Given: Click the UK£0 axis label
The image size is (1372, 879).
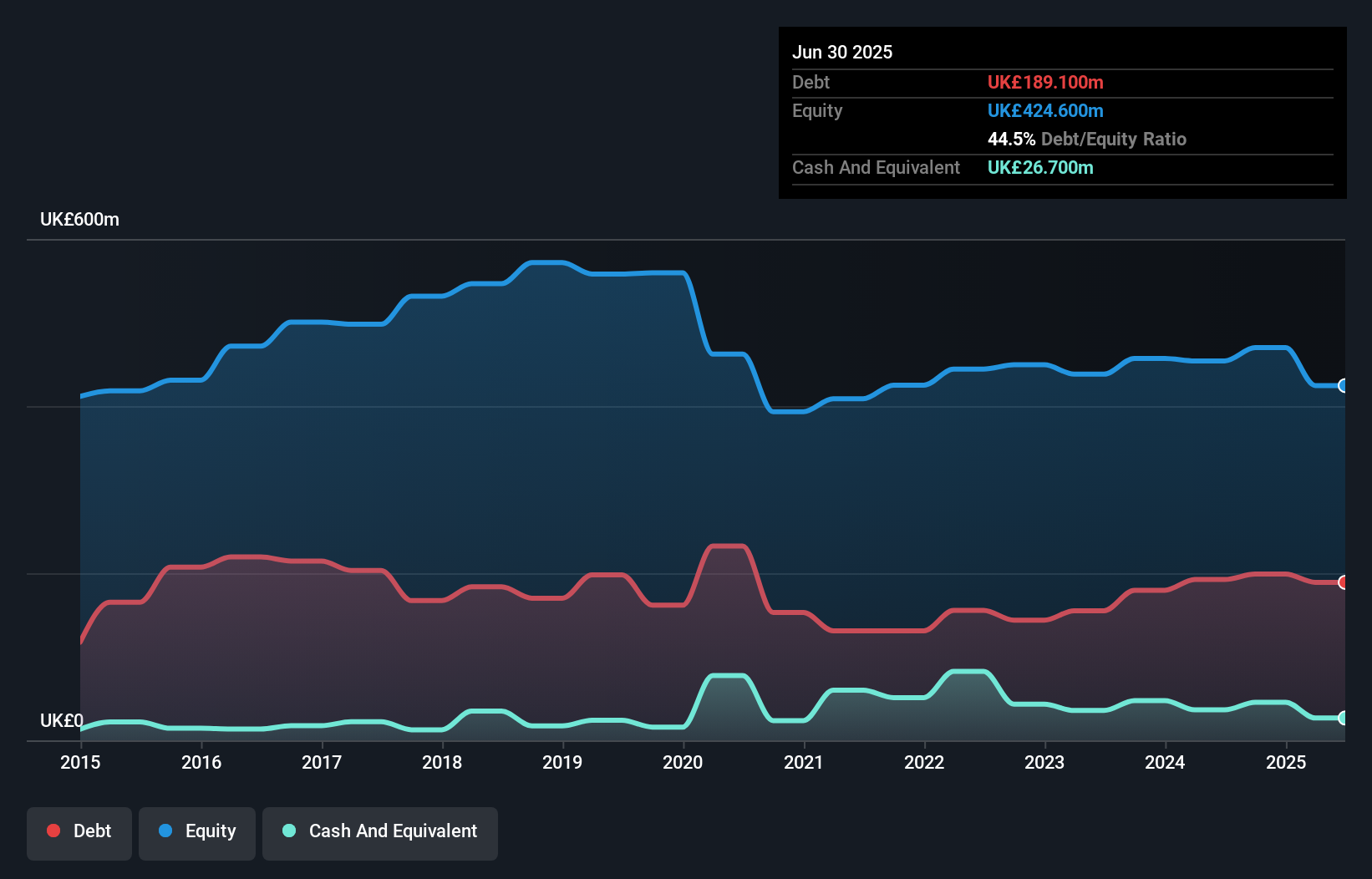Looking at the screenshot, I should tap(60, 722).
